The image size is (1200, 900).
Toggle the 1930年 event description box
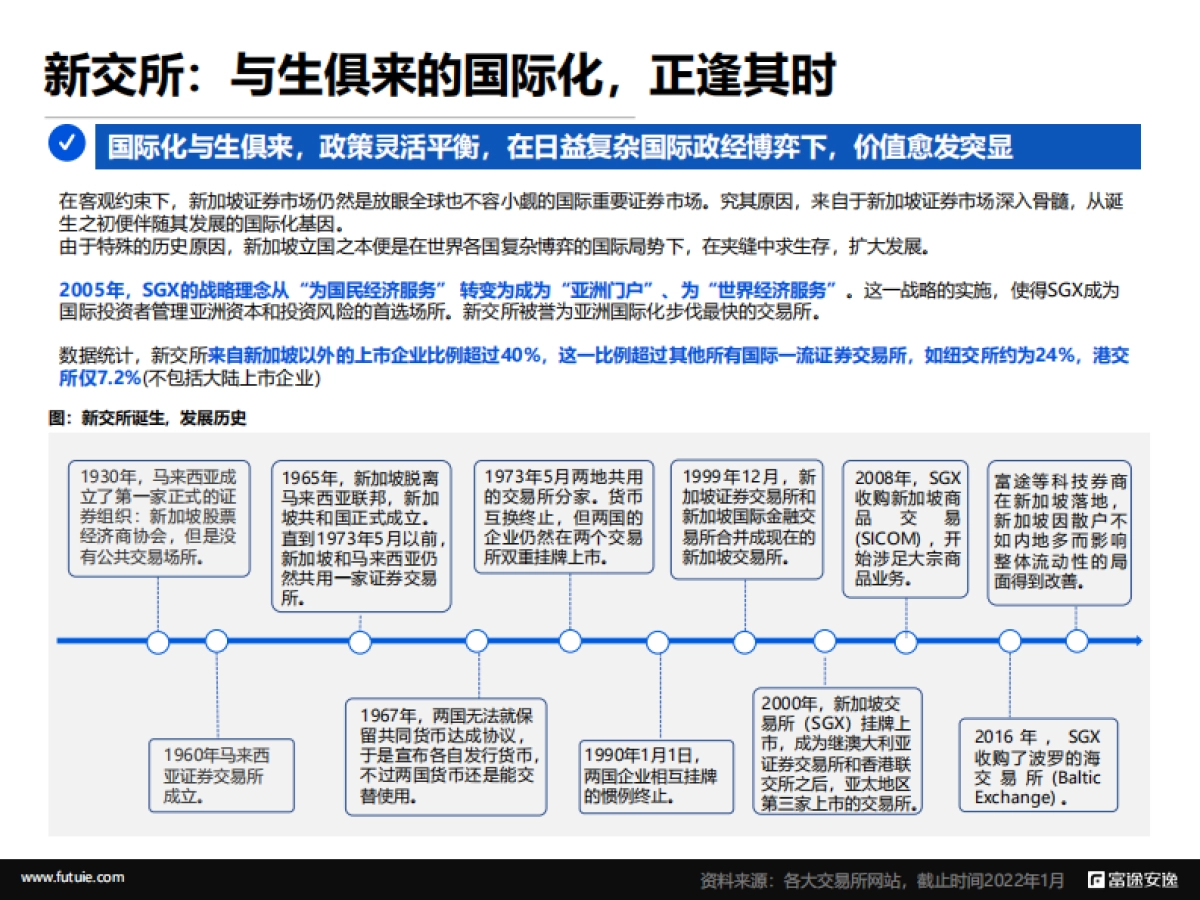pyautogui.click(x=157, y=515)
